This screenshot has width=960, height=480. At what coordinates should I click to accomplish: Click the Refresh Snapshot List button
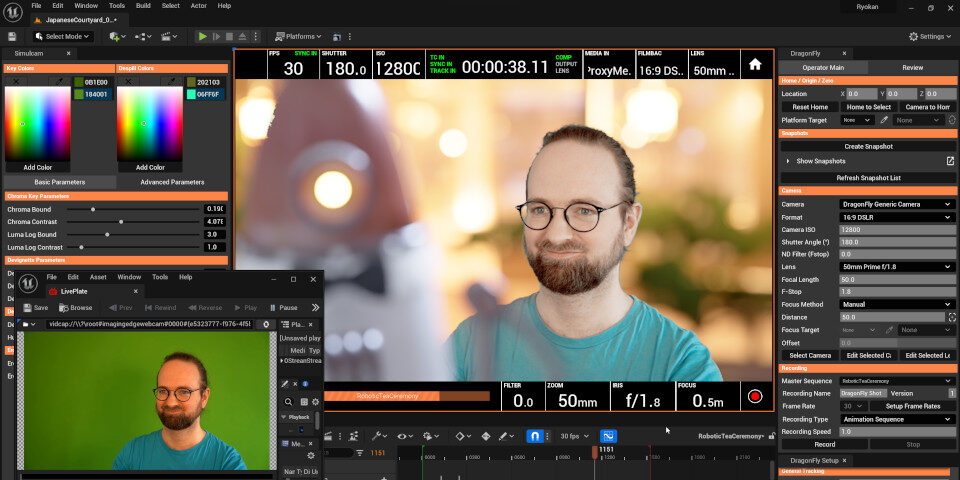pos(868,178)
